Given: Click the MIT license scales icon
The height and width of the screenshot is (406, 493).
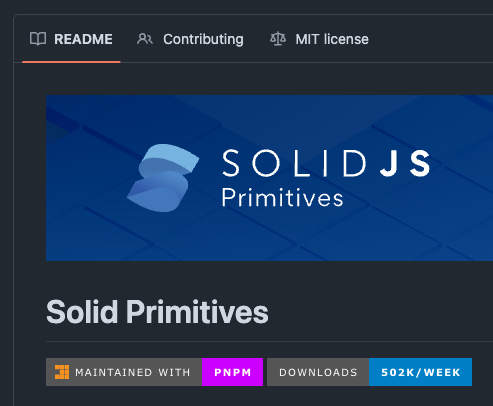Looking at the screenshot, I should pyautogui.click(x=278, y=39).
